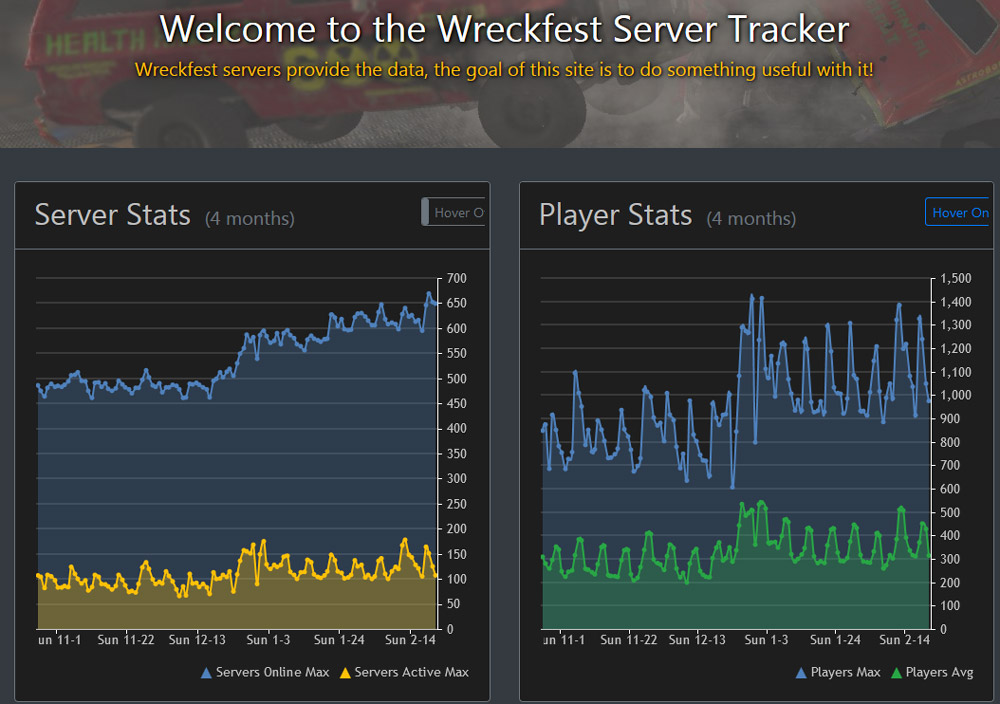Click the "250" value on Server Stats axis
The width and height of the screenshot is (1000, 704).
click(x=457, y=504)
